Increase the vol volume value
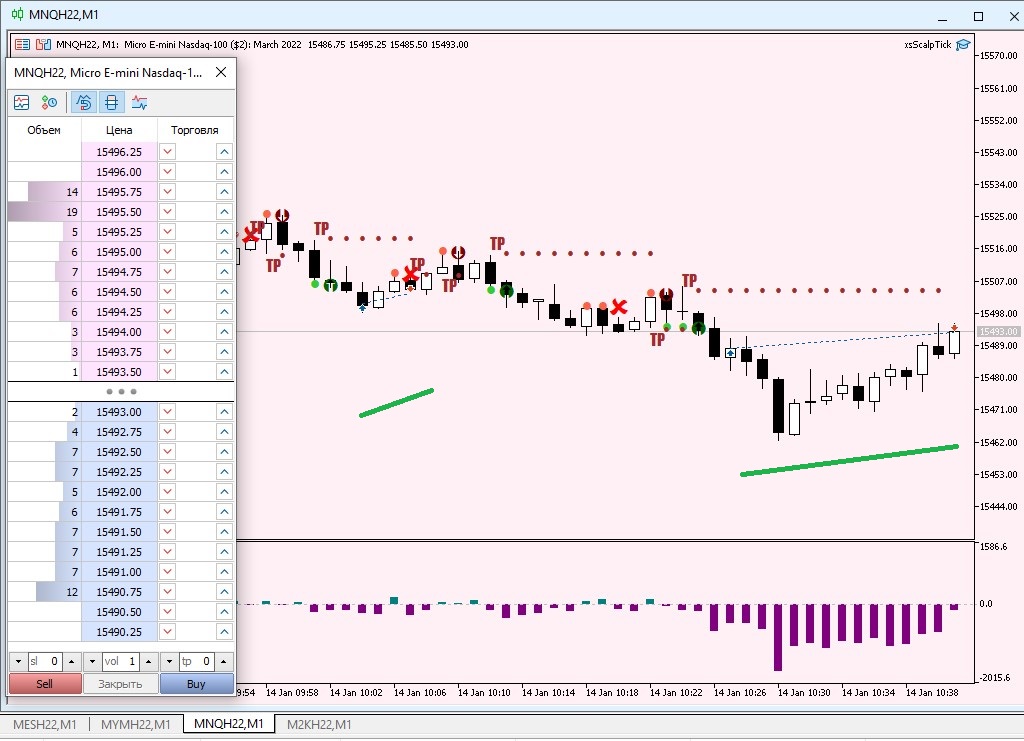The height and width of the screenshot is (741, 1024). (149, 661)
